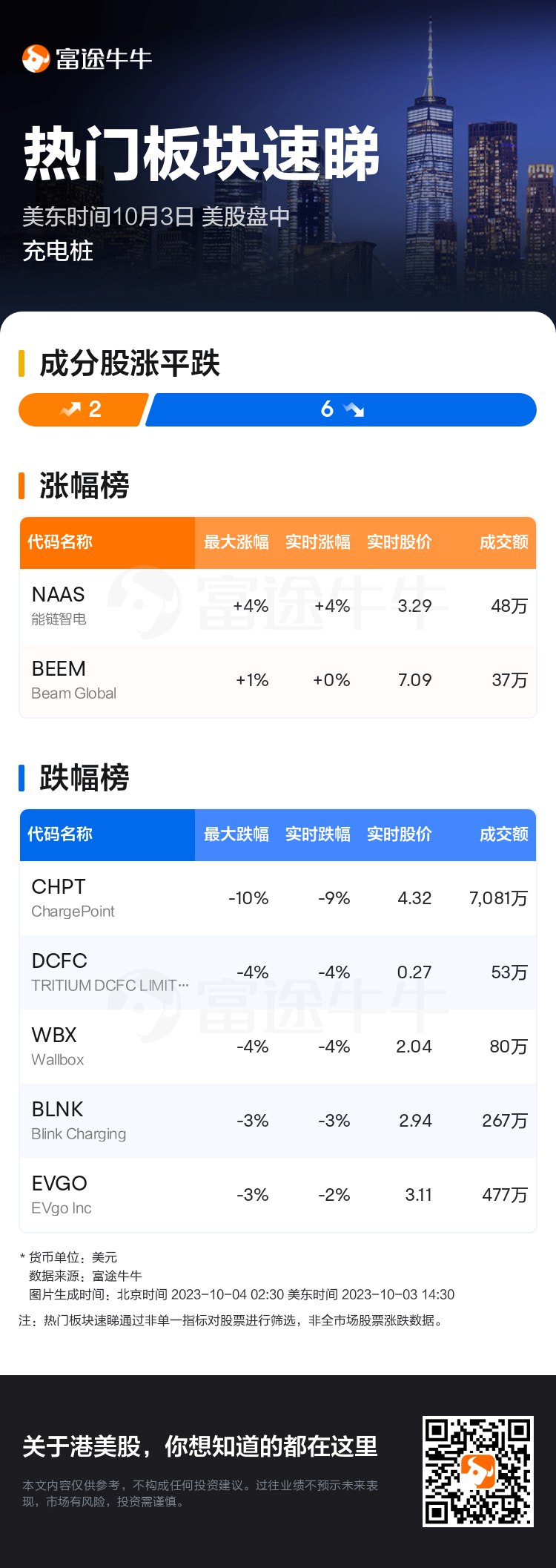Click the blue falling arrow icon
The image size is (556, 1568).
tap(354, 409)
